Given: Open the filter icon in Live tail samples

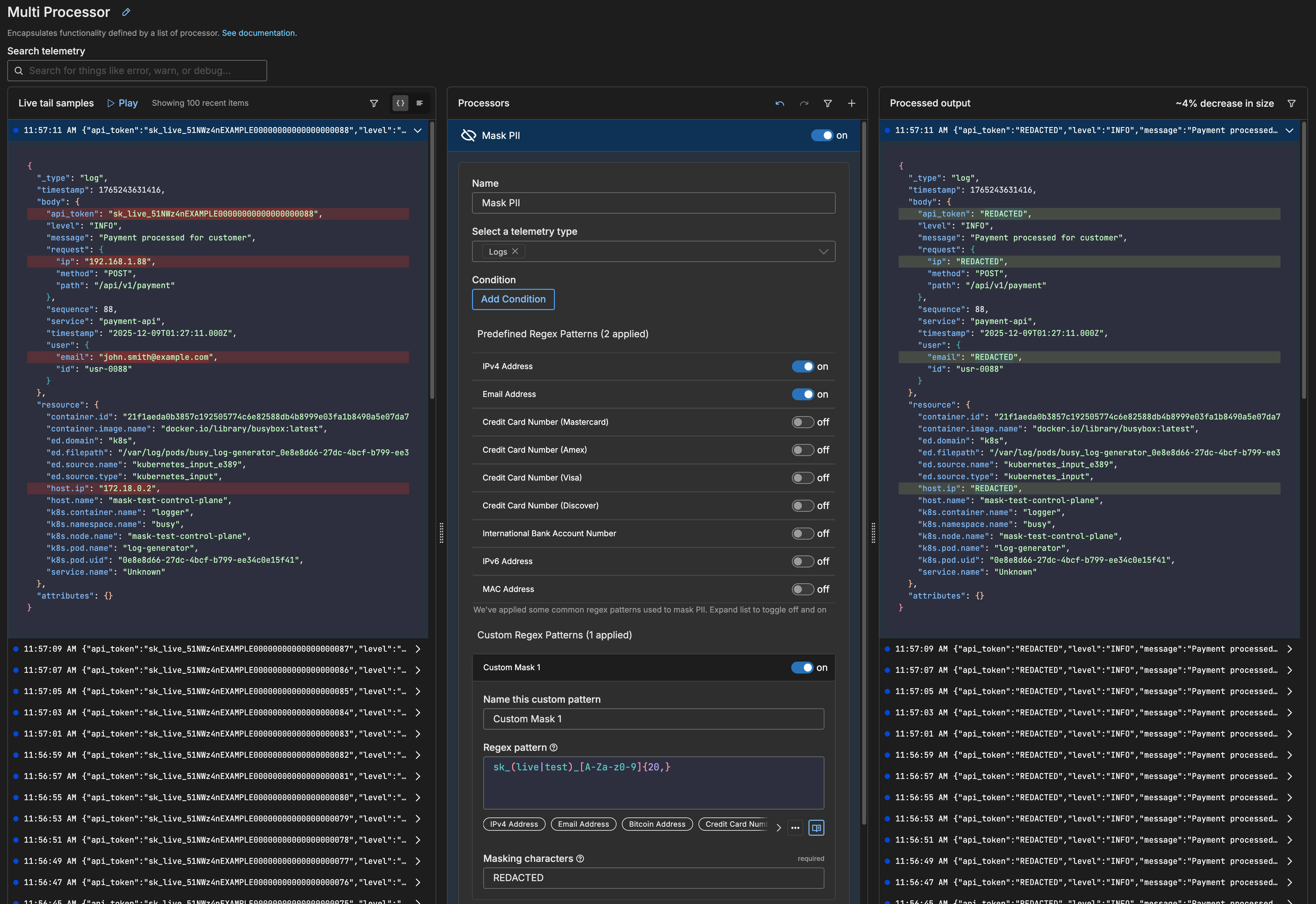Looking at the screenshot, I should pyautogui.click(x=374, y=103).
